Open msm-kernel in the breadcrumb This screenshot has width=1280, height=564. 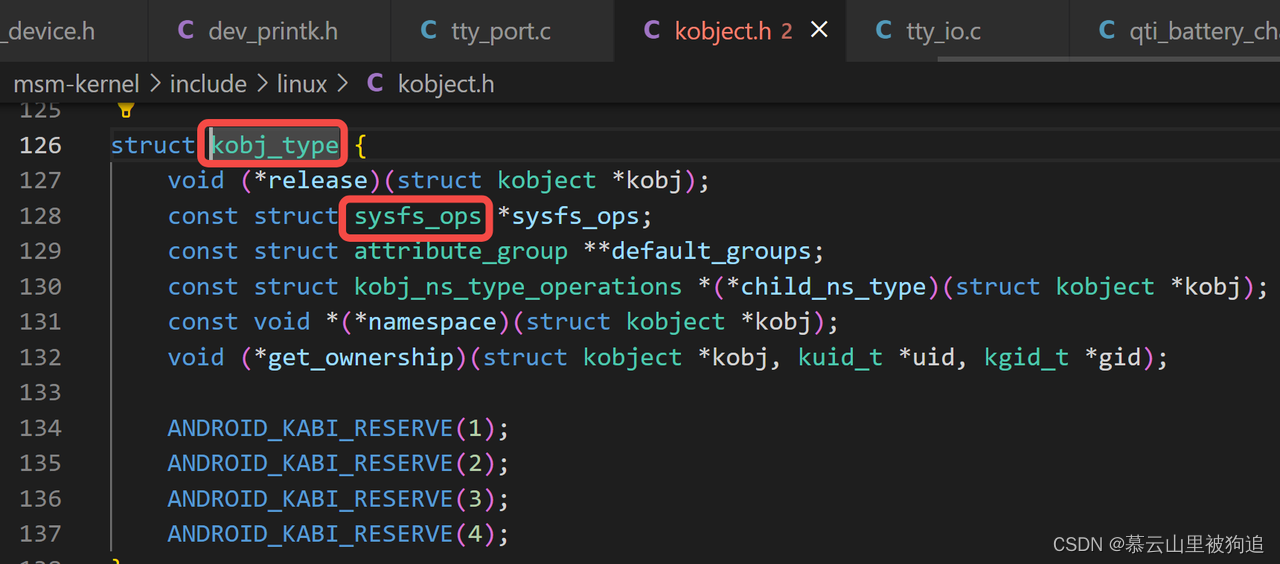tap(76, 84)
